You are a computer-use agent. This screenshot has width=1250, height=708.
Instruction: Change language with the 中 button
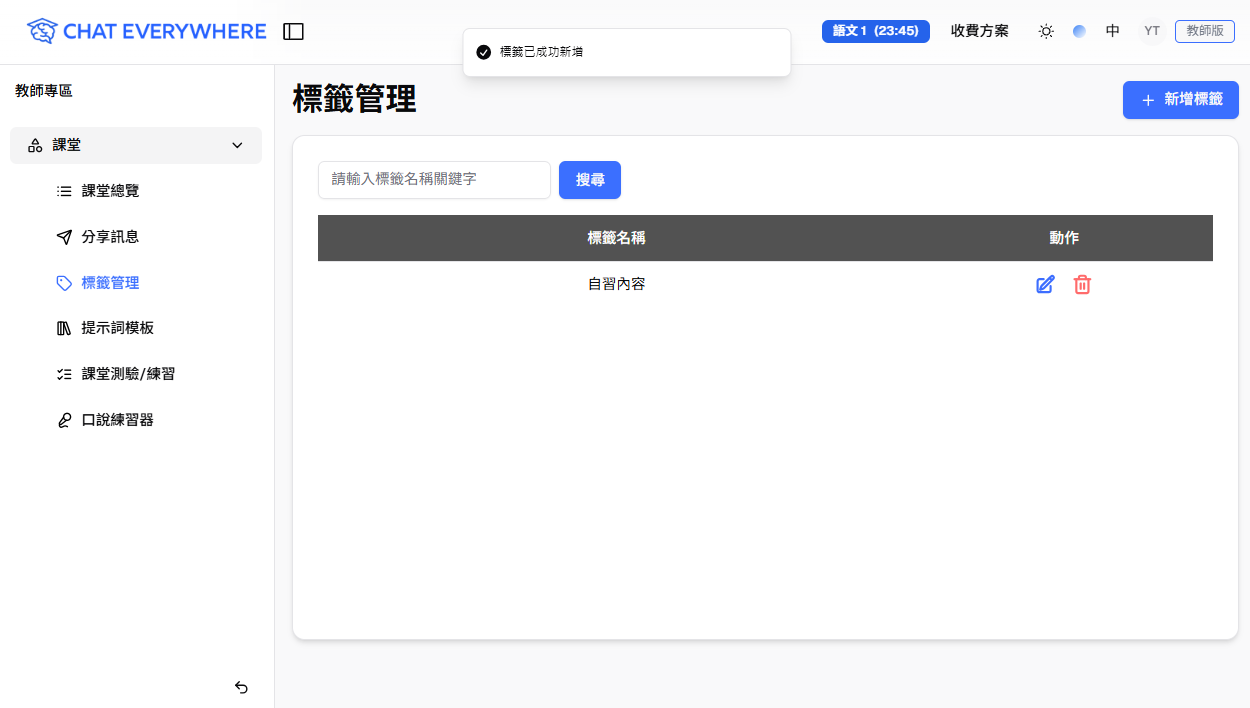(1113, 31)
